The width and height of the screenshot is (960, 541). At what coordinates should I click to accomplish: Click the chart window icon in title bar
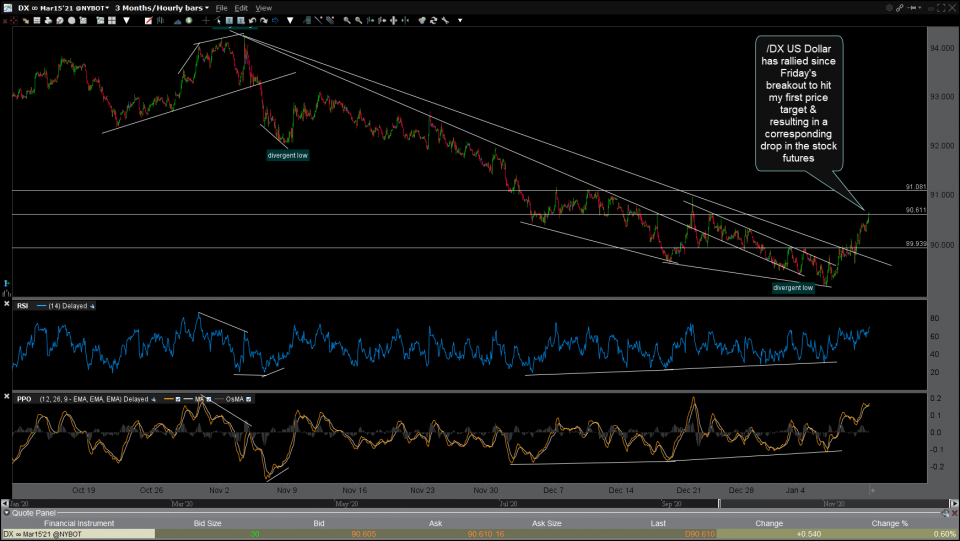click(6, 7)
